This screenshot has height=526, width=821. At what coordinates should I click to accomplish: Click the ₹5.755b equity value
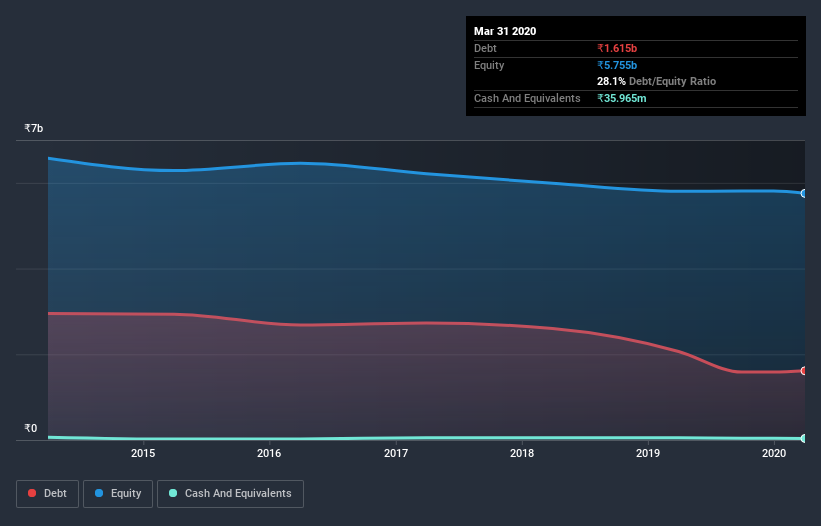tap(617, 65)
